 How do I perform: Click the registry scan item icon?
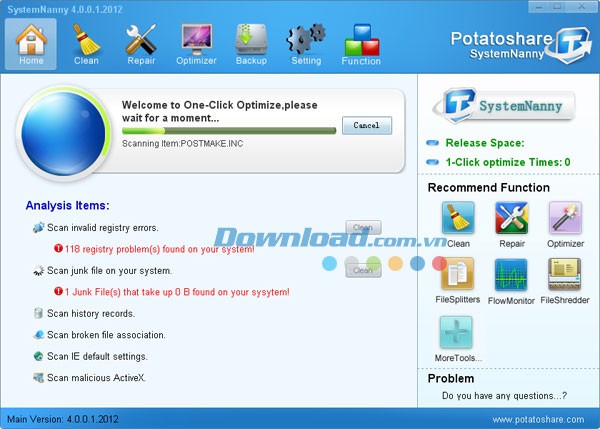pos(38,227)
